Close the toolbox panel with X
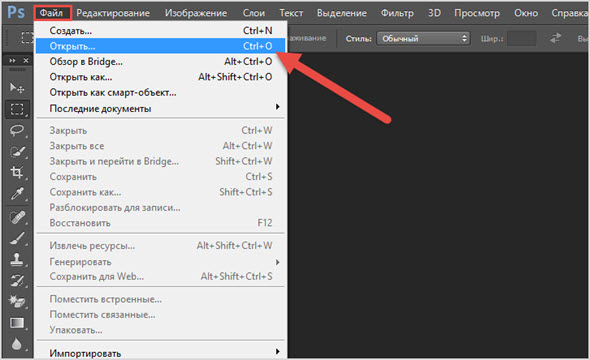 click(x=26, y=60)
